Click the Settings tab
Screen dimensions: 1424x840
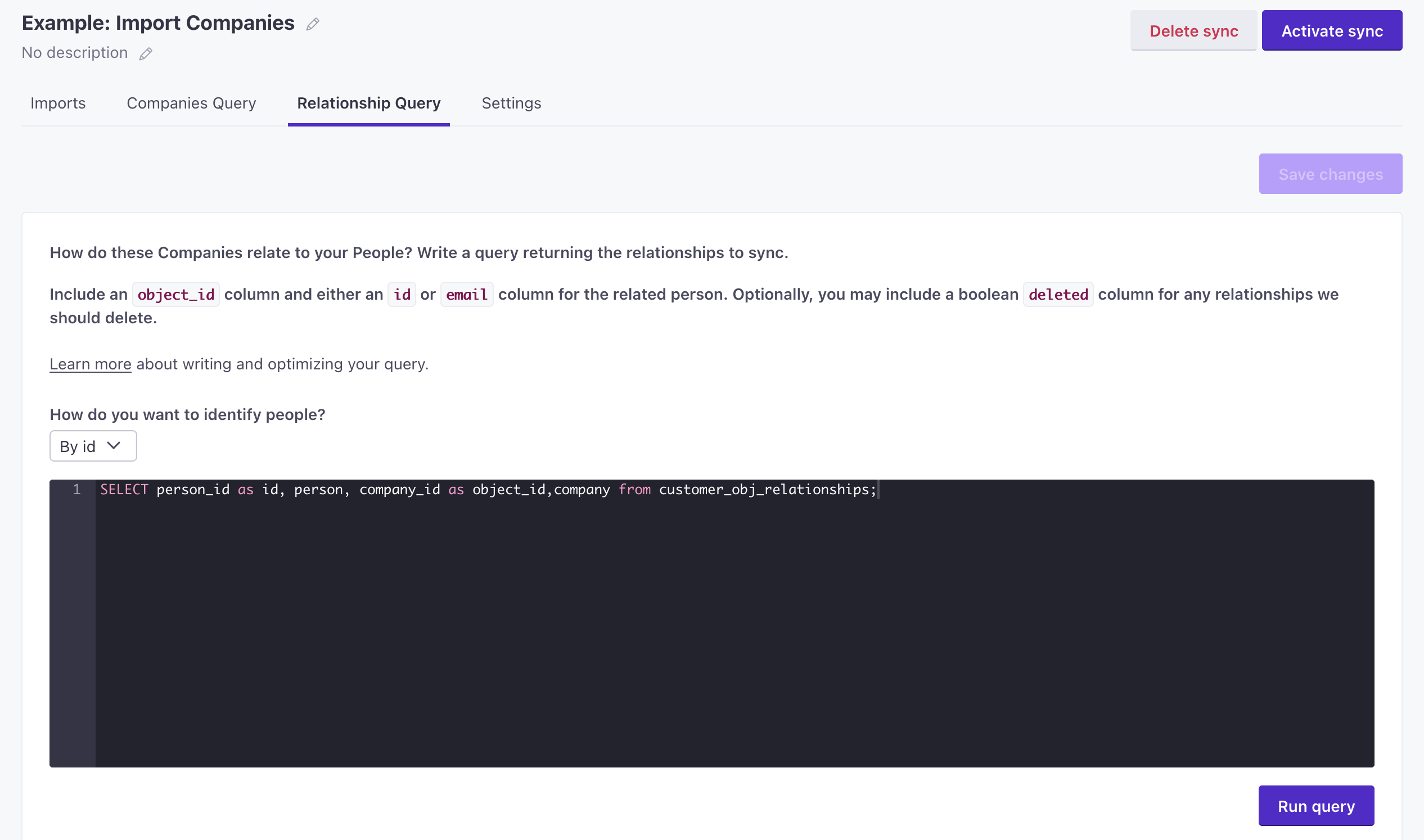click(511, 102)
